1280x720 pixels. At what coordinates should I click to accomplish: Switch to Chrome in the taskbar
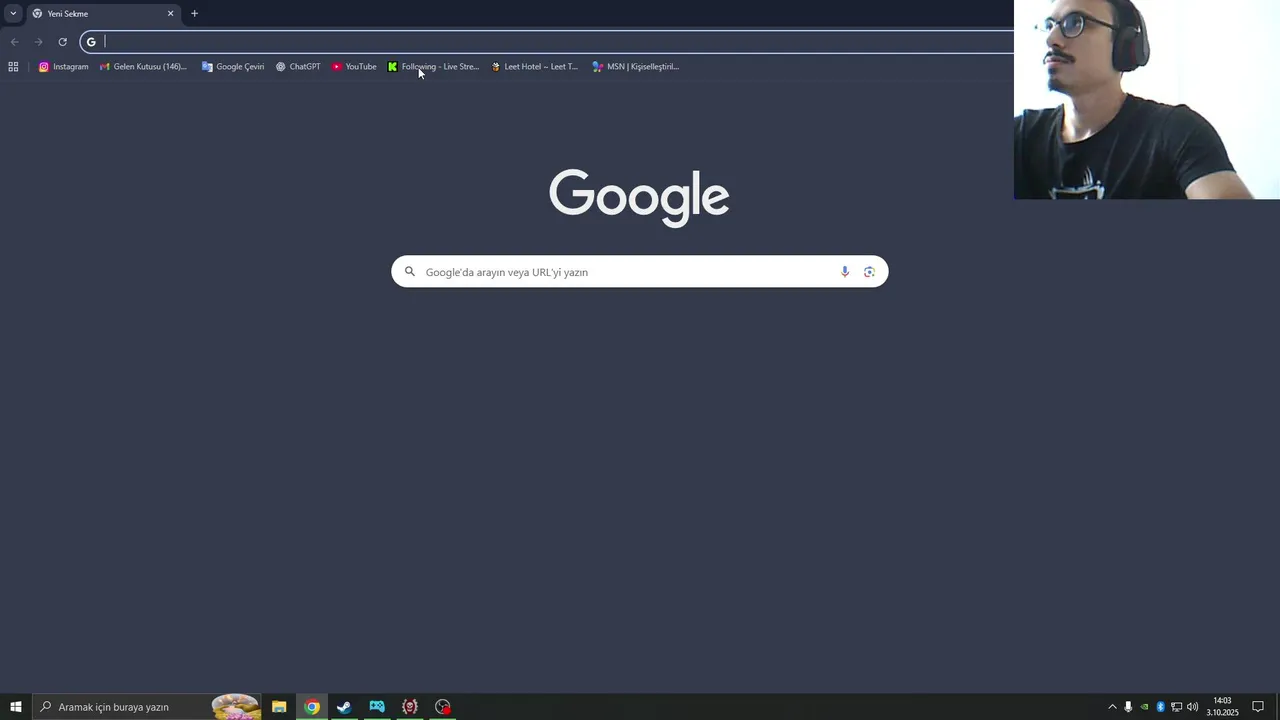point(312,707)
